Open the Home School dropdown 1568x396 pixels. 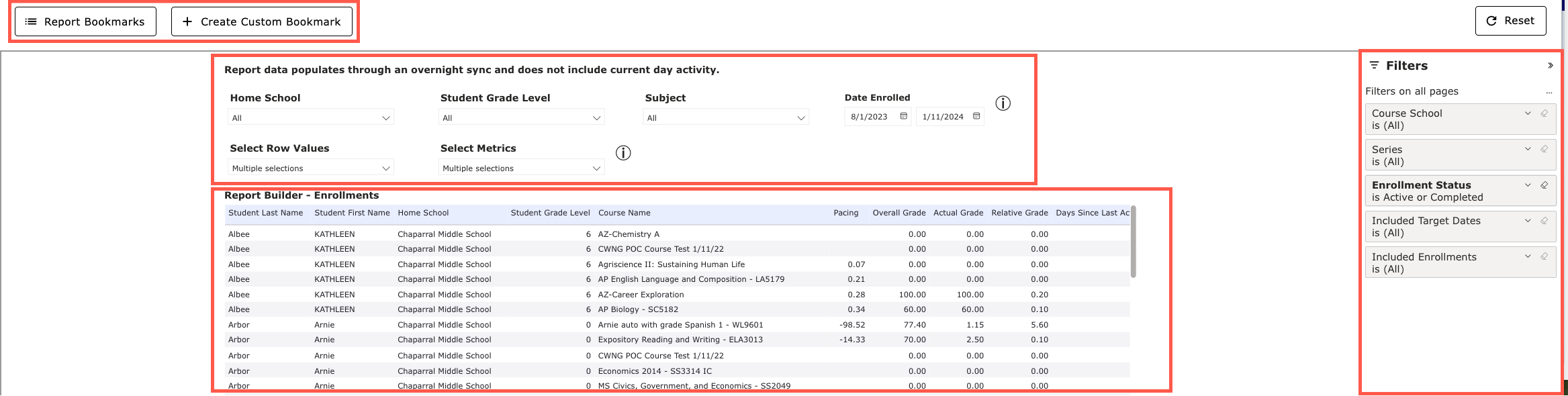click(x=311, y=117)
